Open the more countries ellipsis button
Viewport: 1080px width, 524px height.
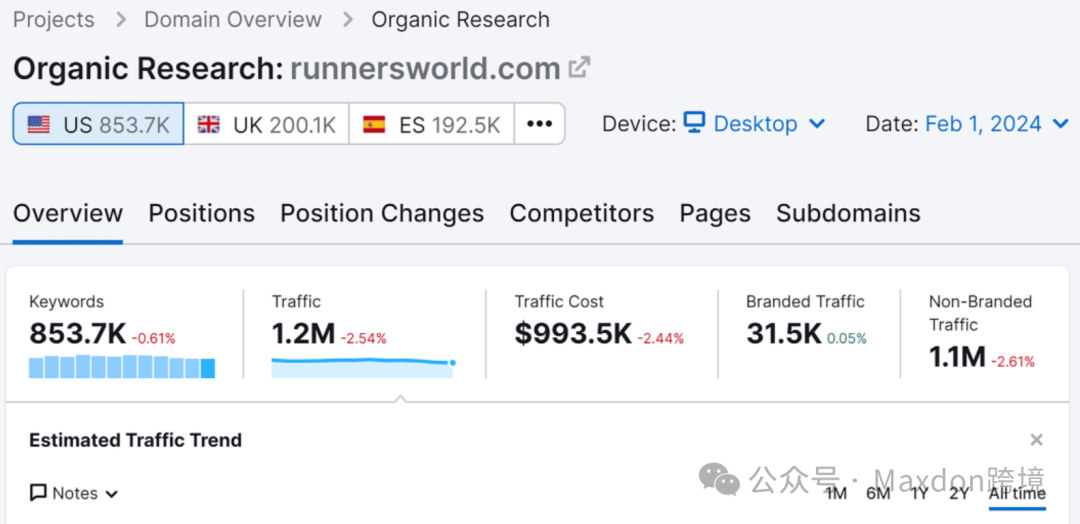pyautogui.click(x=539, y=124)
